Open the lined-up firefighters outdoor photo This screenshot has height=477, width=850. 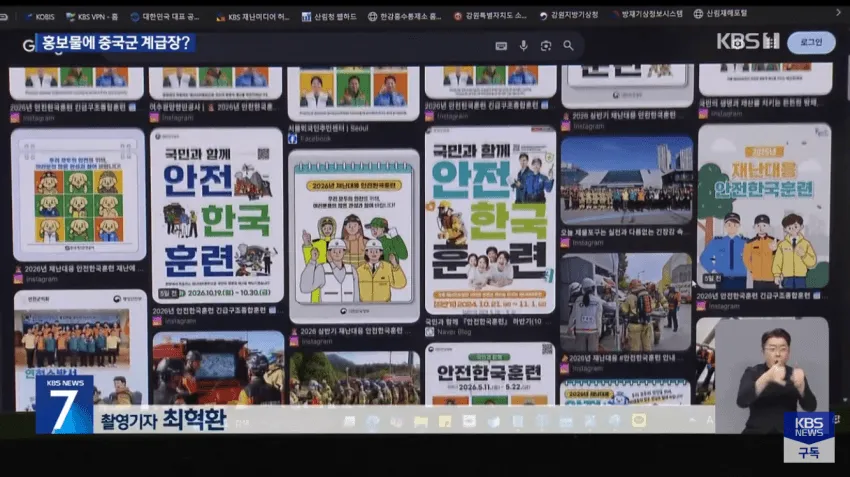coord(355,378)
